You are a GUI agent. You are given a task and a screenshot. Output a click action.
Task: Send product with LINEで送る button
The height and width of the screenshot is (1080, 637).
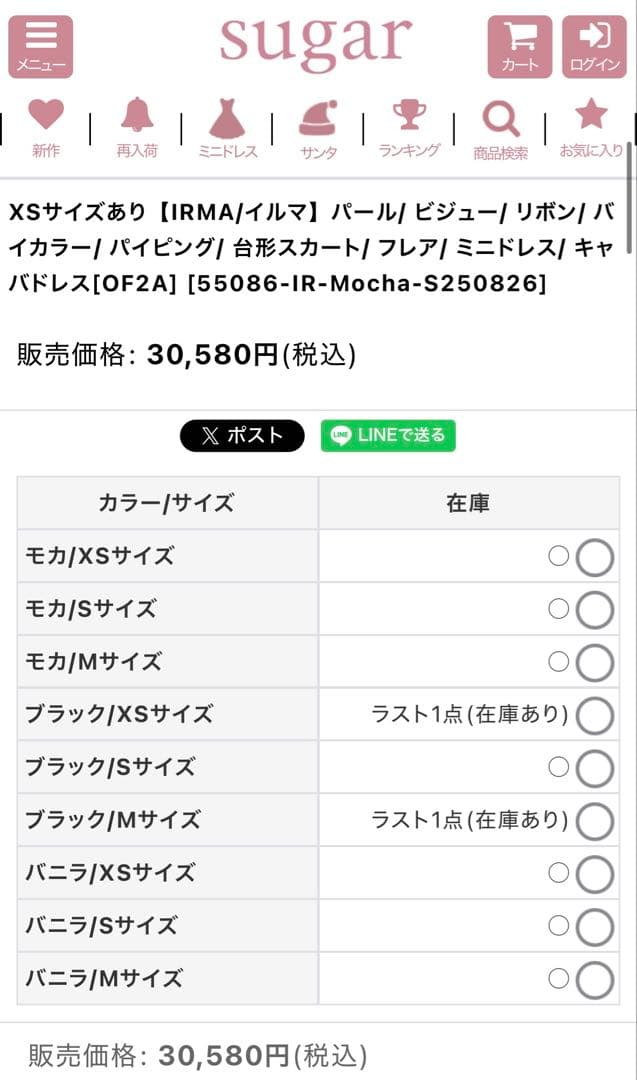pos(387,436)
